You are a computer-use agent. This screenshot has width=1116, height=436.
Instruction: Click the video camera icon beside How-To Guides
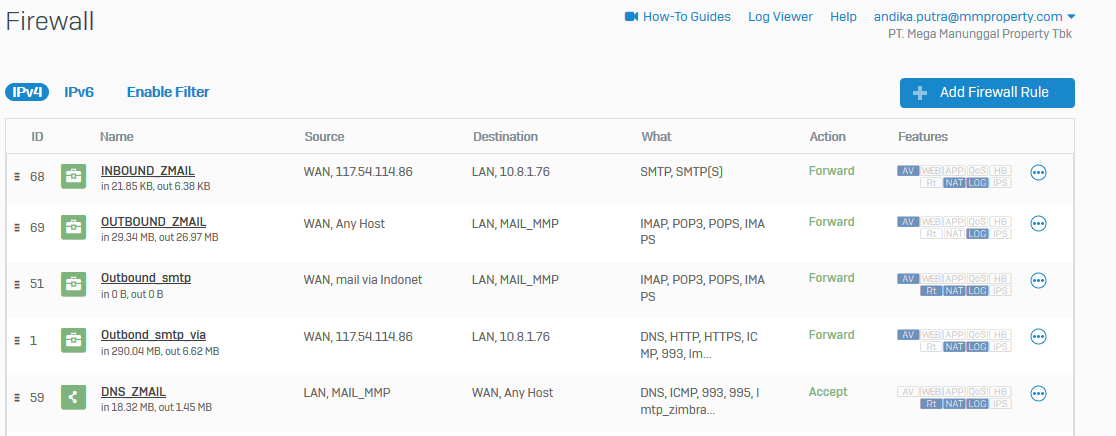click(631, 17)
